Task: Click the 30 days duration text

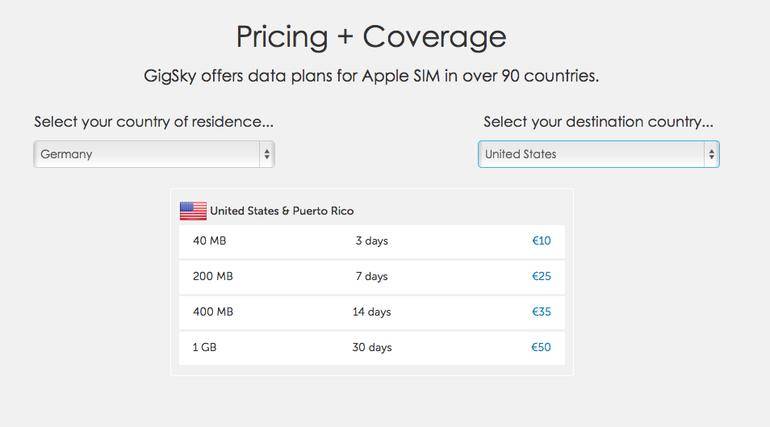Action: pos(372,347)
